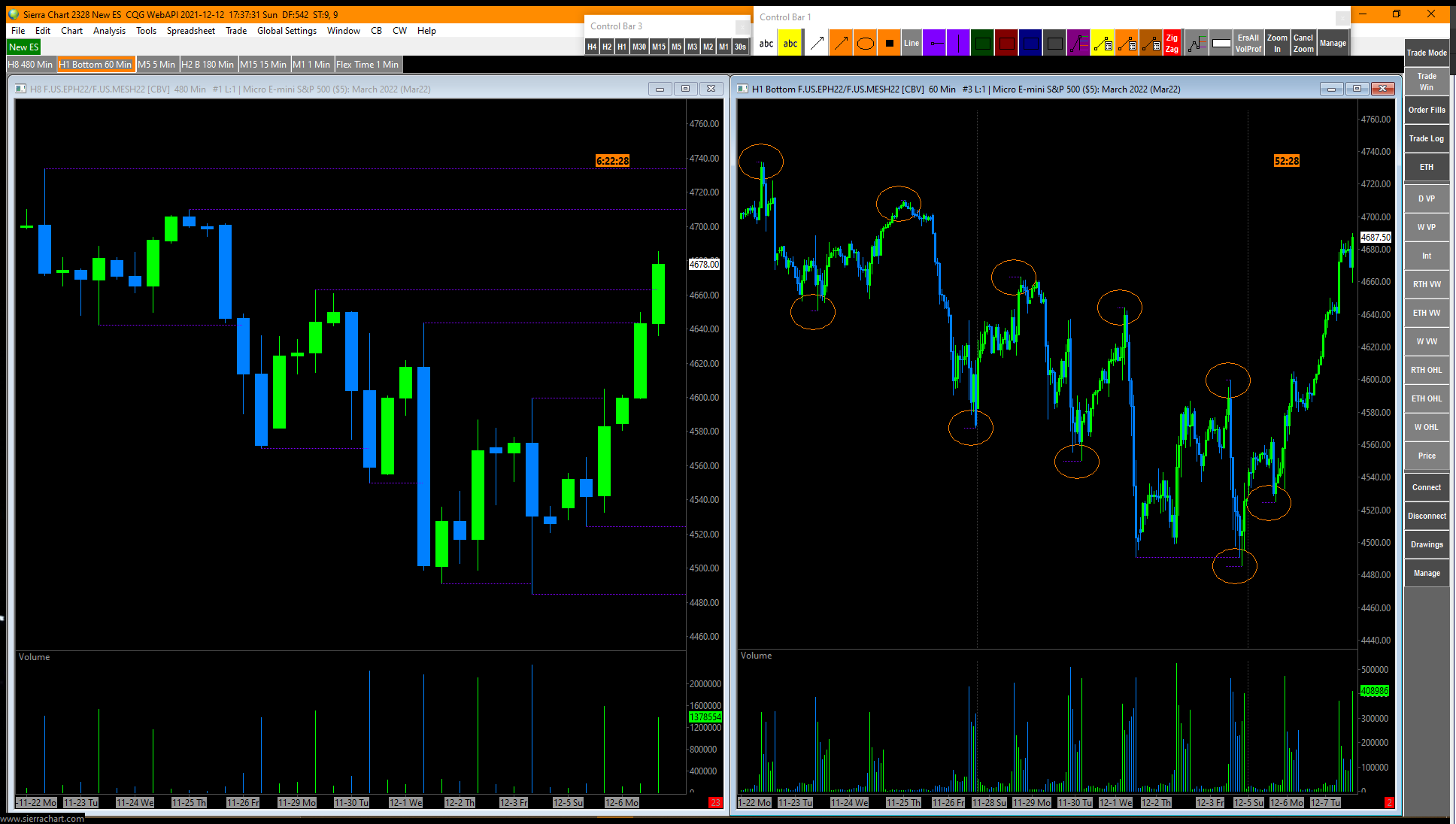The image size is (1456, 824).
Task: Select the orange arrow drawing tool
Action: (x=841, y=44)
